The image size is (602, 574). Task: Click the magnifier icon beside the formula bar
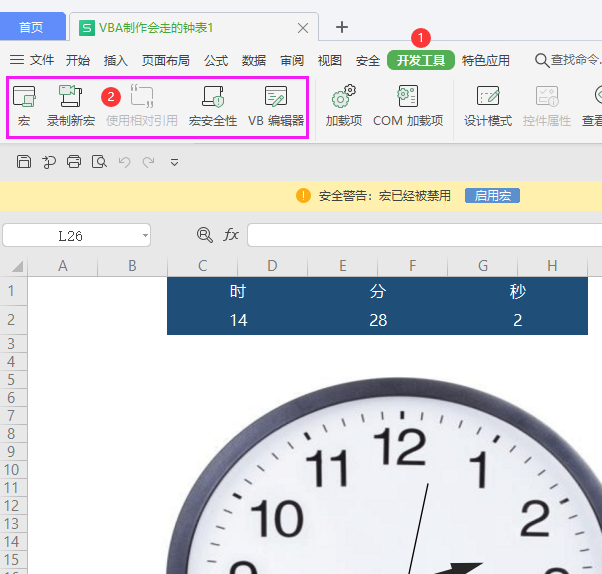coord(205,235)
